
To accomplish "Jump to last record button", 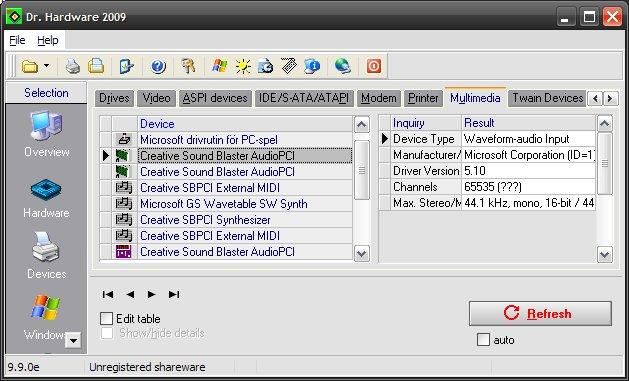I will pos(174,294).
